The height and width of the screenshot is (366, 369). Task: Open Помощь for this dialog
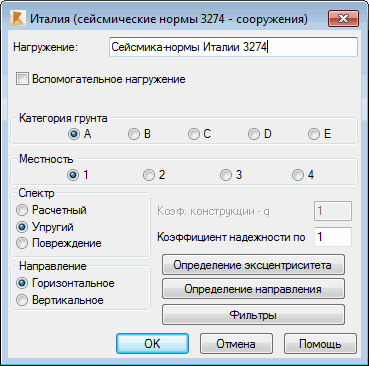320,344
